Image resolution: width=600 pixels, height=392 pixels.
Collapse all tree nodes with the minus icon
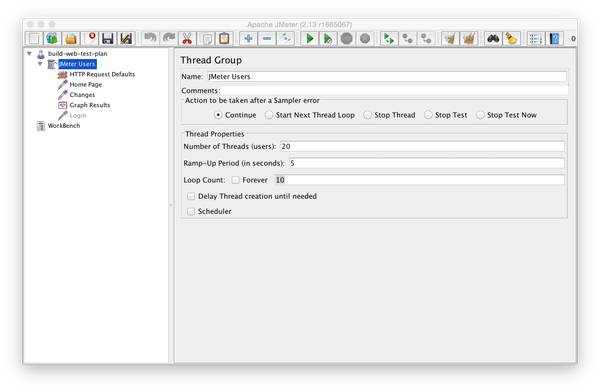click(x=267, y=39)
